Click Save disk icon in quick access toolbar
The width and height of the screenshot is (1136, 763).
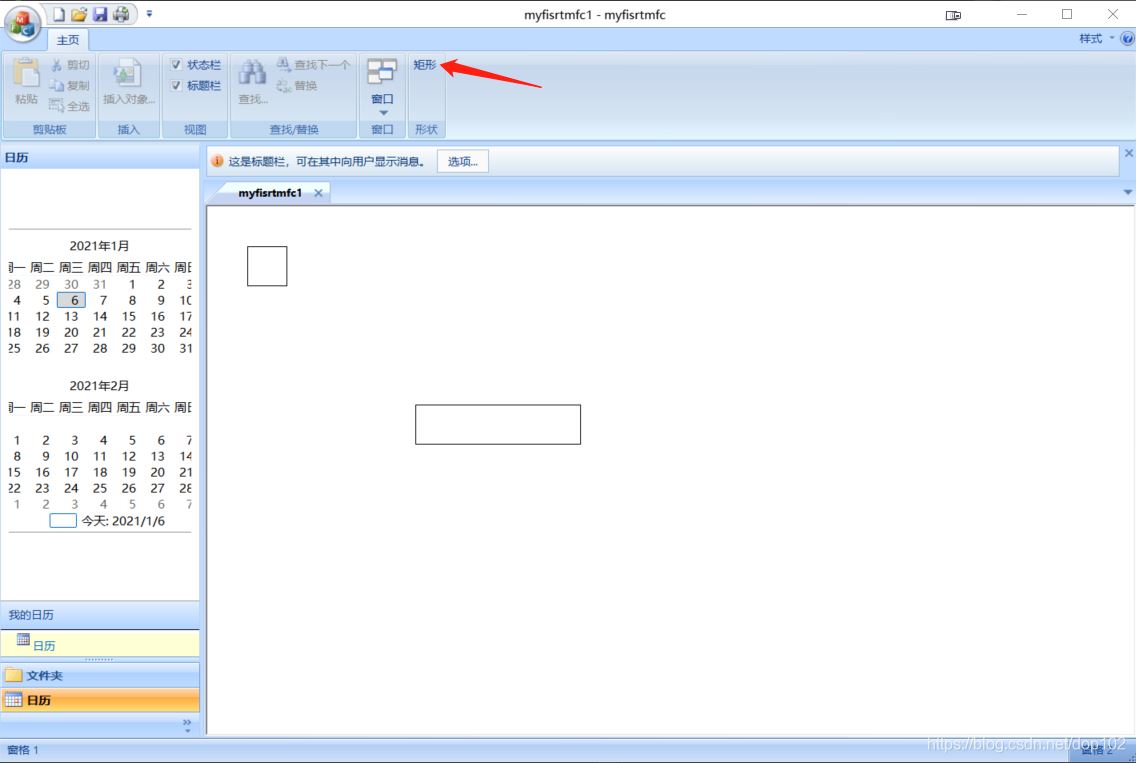100,14
